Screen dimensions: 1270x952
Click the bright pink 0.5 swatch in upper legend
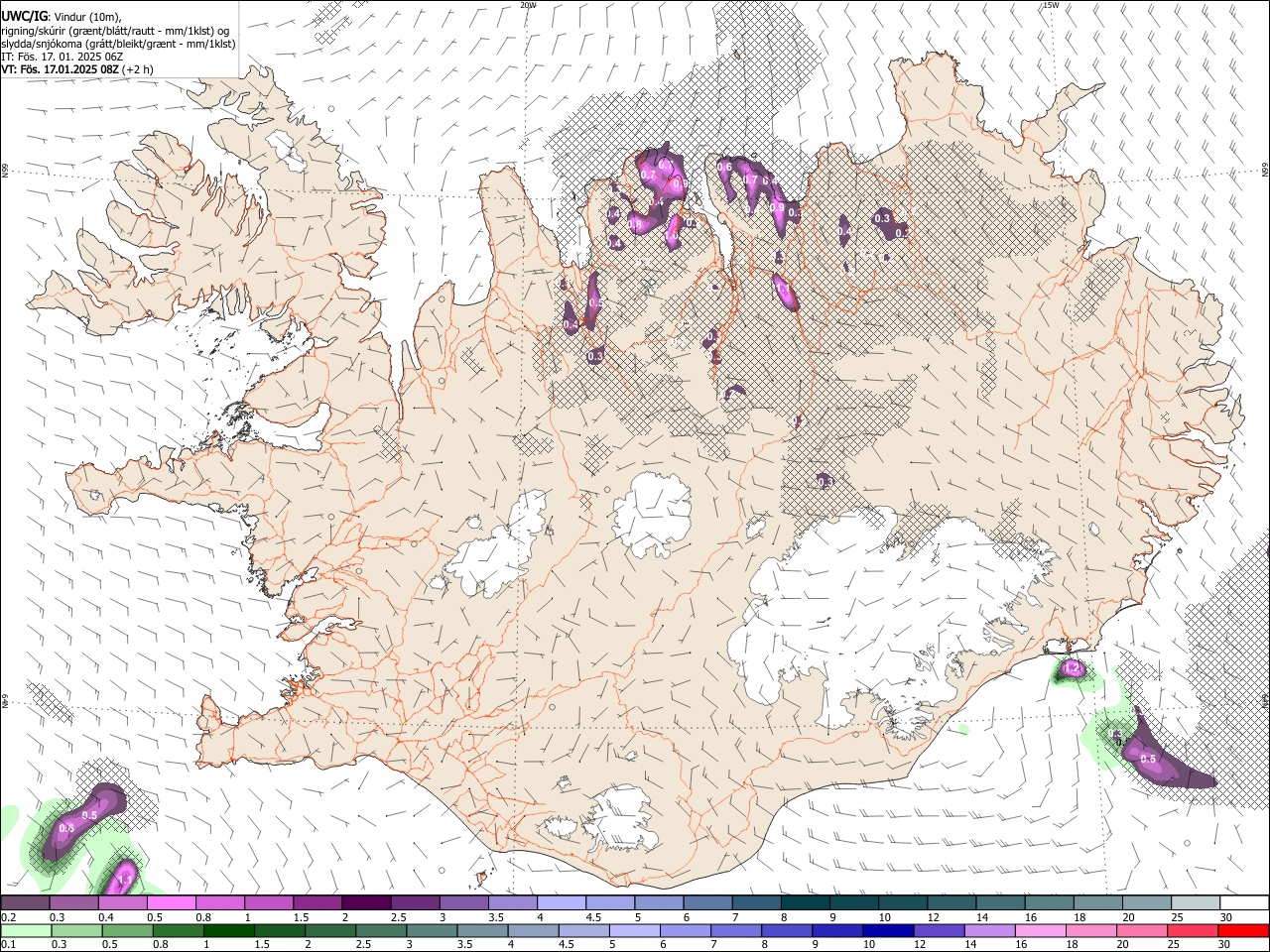[171, 903]
